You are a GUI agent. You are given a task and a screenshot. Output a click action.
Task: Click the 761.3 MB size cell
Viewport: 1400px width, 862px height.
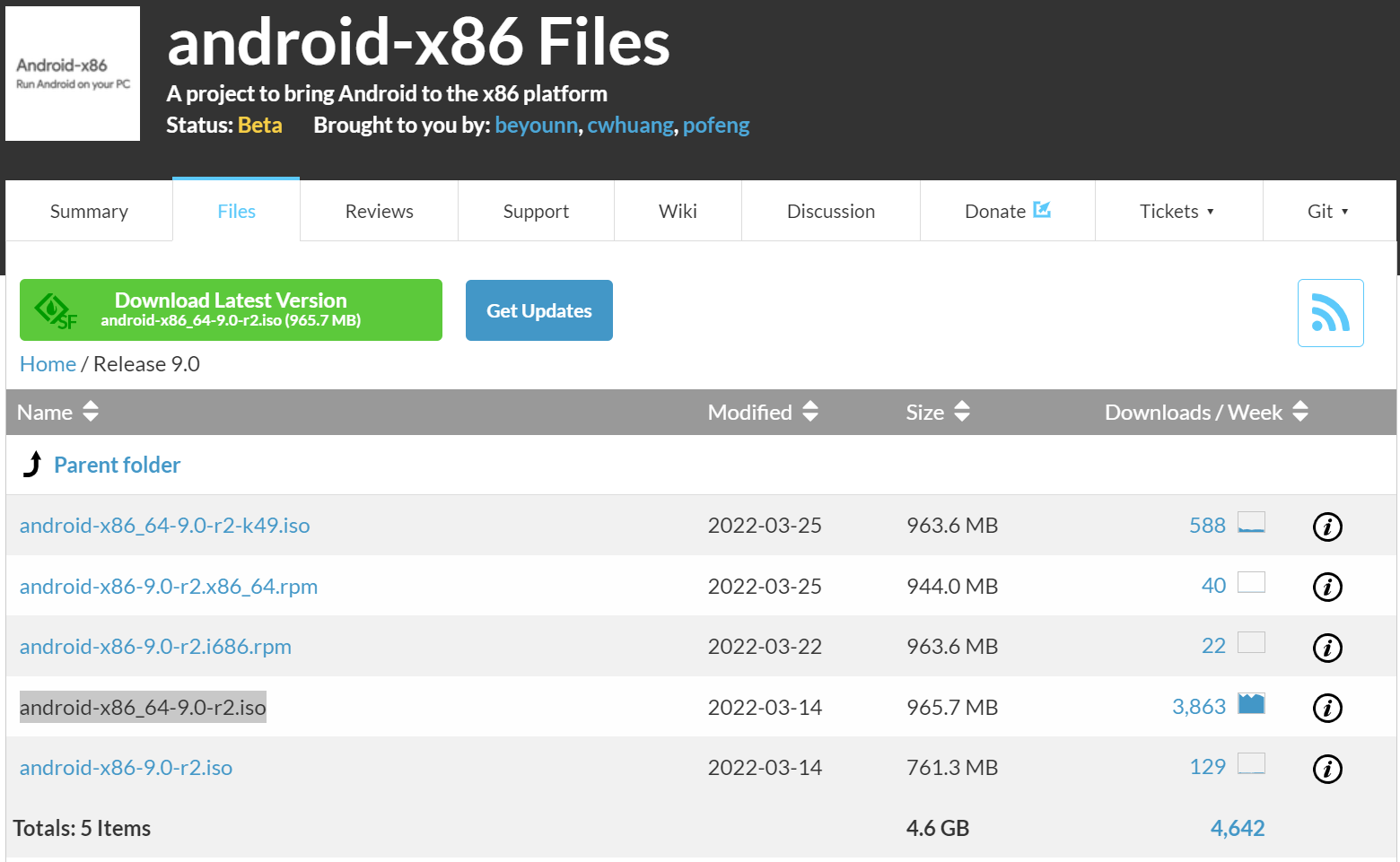click(x=952, y=768)
